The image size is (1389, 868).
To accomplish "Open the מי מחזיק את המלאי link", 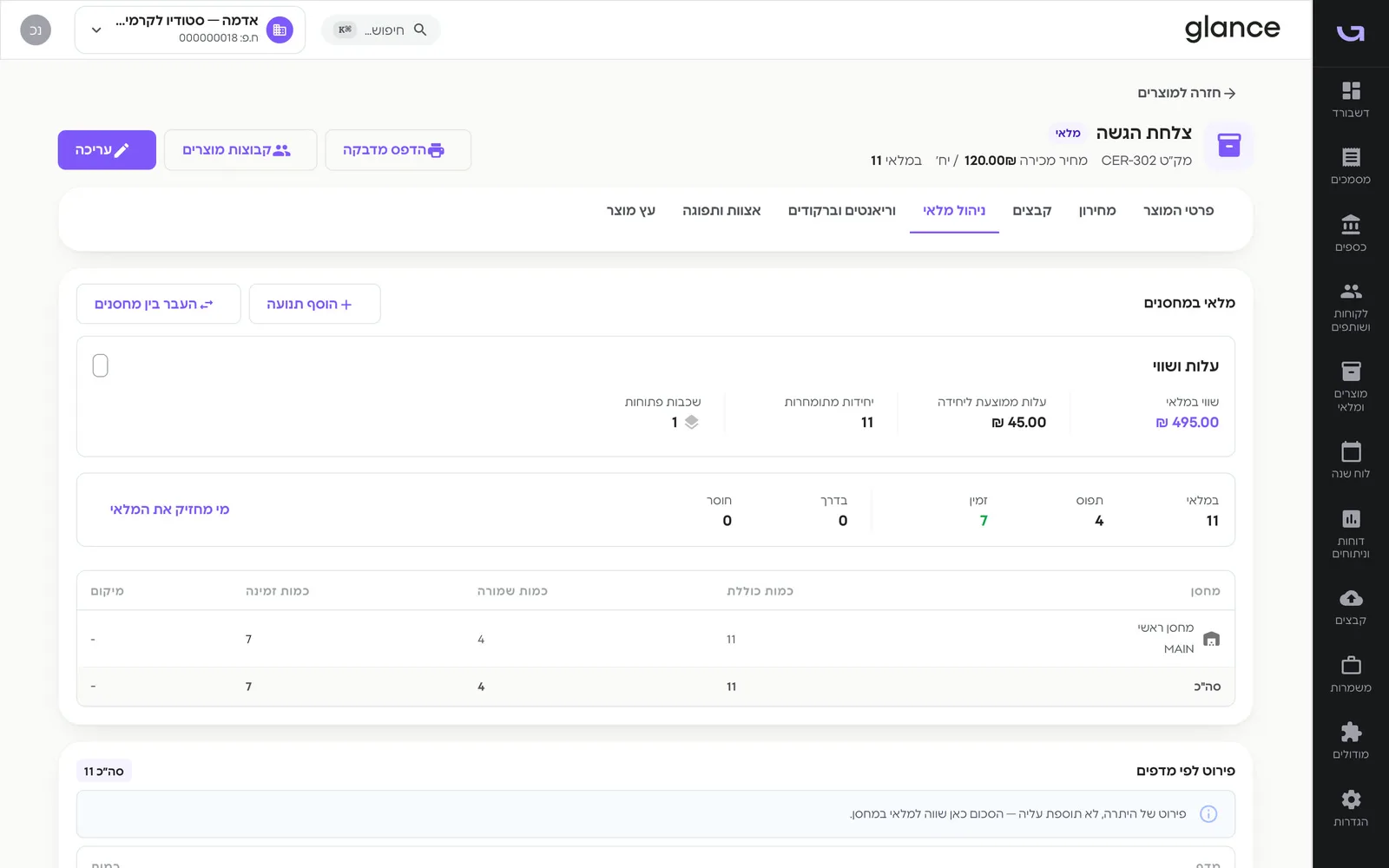I will pyautogui.click(x=169, y=510).
